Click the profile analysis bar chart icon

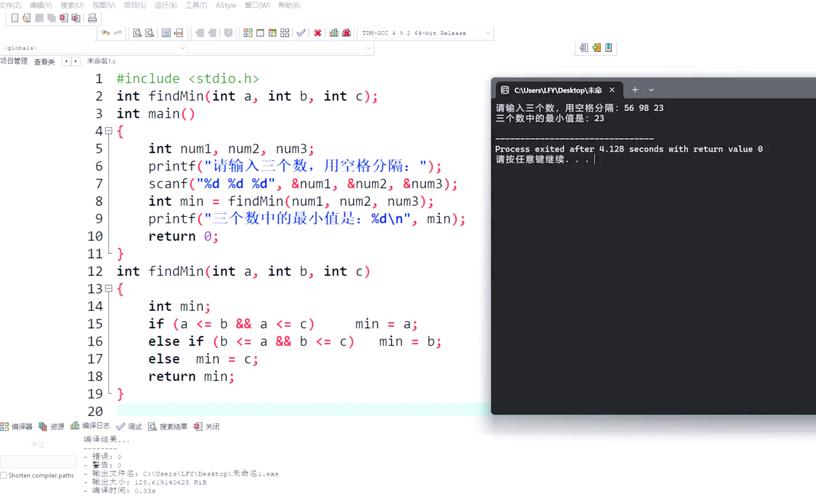pos(333,33)
